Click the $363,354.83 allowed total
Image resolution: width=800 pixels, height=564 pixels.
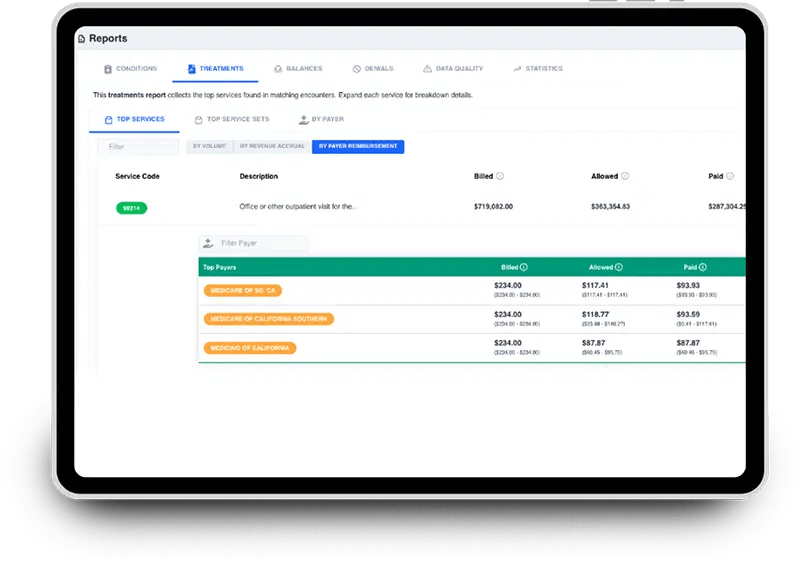610,207
